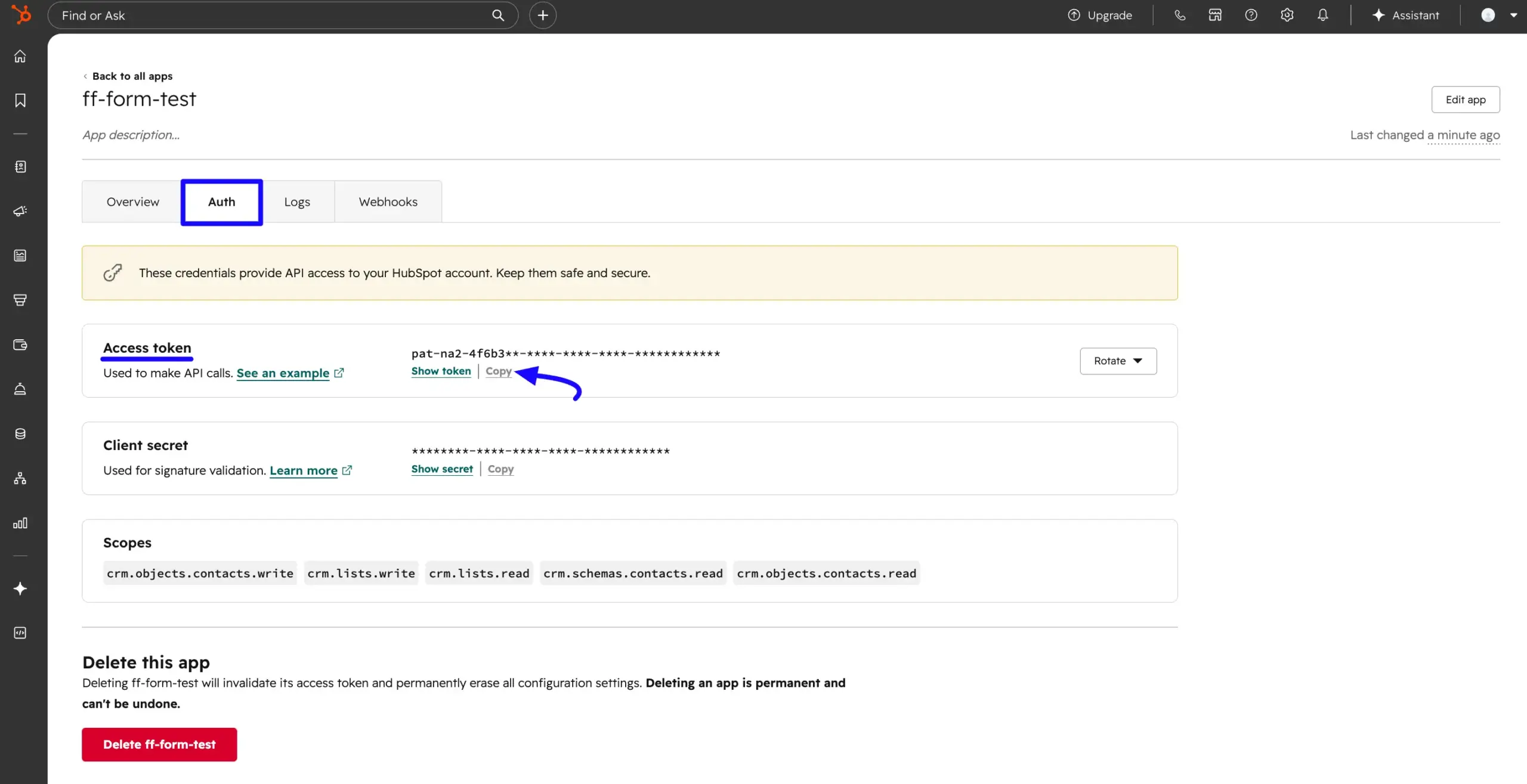Image resolution: width=1527 pixels, height=784 pixels.
Task: Open the Assistant panel
Action: coord(1405,16)
